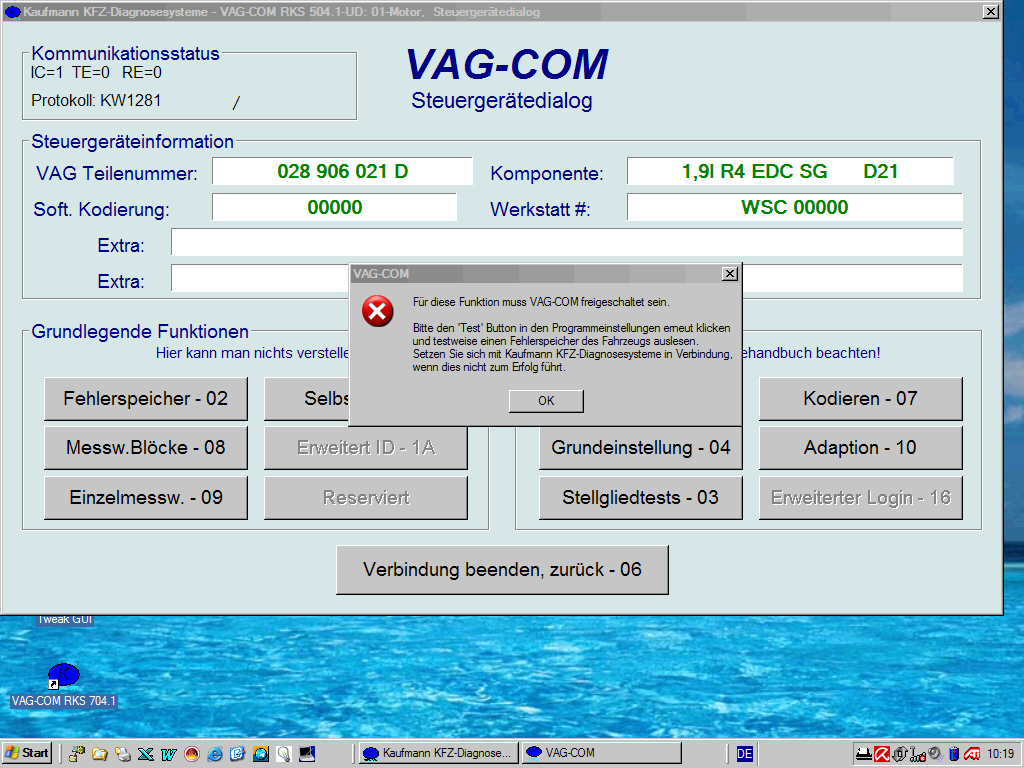Switch to Kaufmann KFZ-Diagnose taskbar button
This screenshot has width=1024, height=768.
(438, 753)
